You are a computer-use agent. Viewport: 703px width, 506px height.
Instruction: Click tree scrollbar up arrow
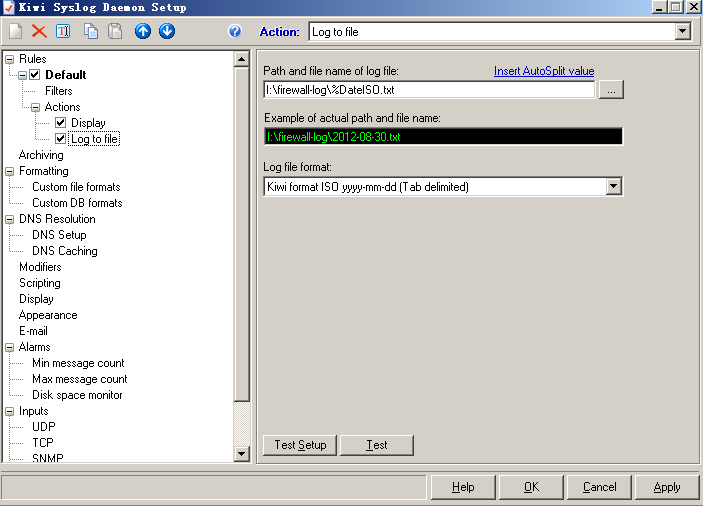(x=242, y=59)
